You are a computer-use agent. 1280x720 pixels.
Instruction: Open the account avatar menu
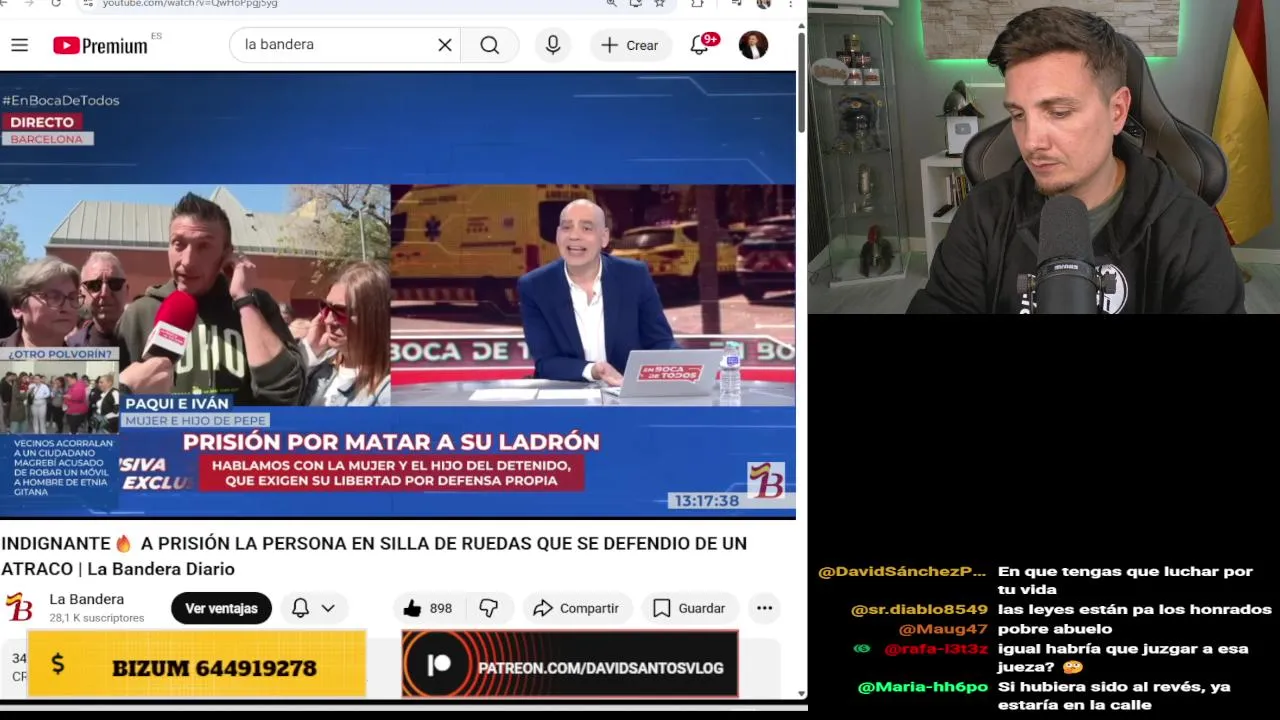(x=753, y=45)
